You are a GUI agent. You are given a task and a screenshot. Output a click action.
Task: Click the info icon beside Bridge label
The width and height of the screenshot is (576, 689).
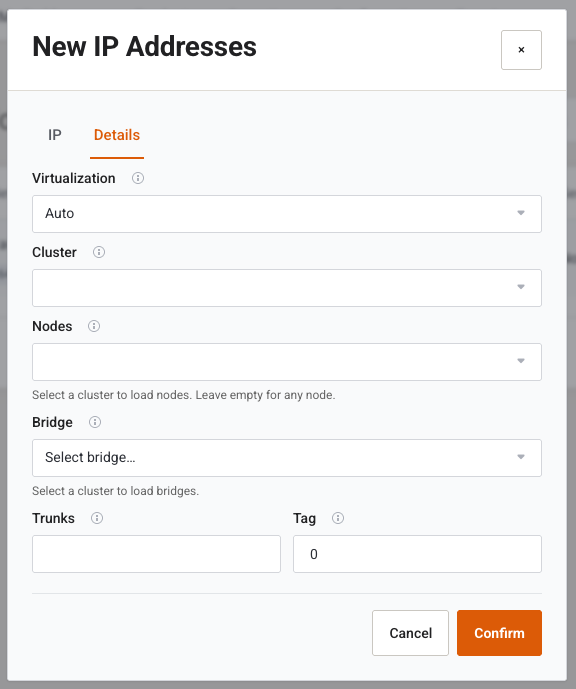tap(95, 422)
